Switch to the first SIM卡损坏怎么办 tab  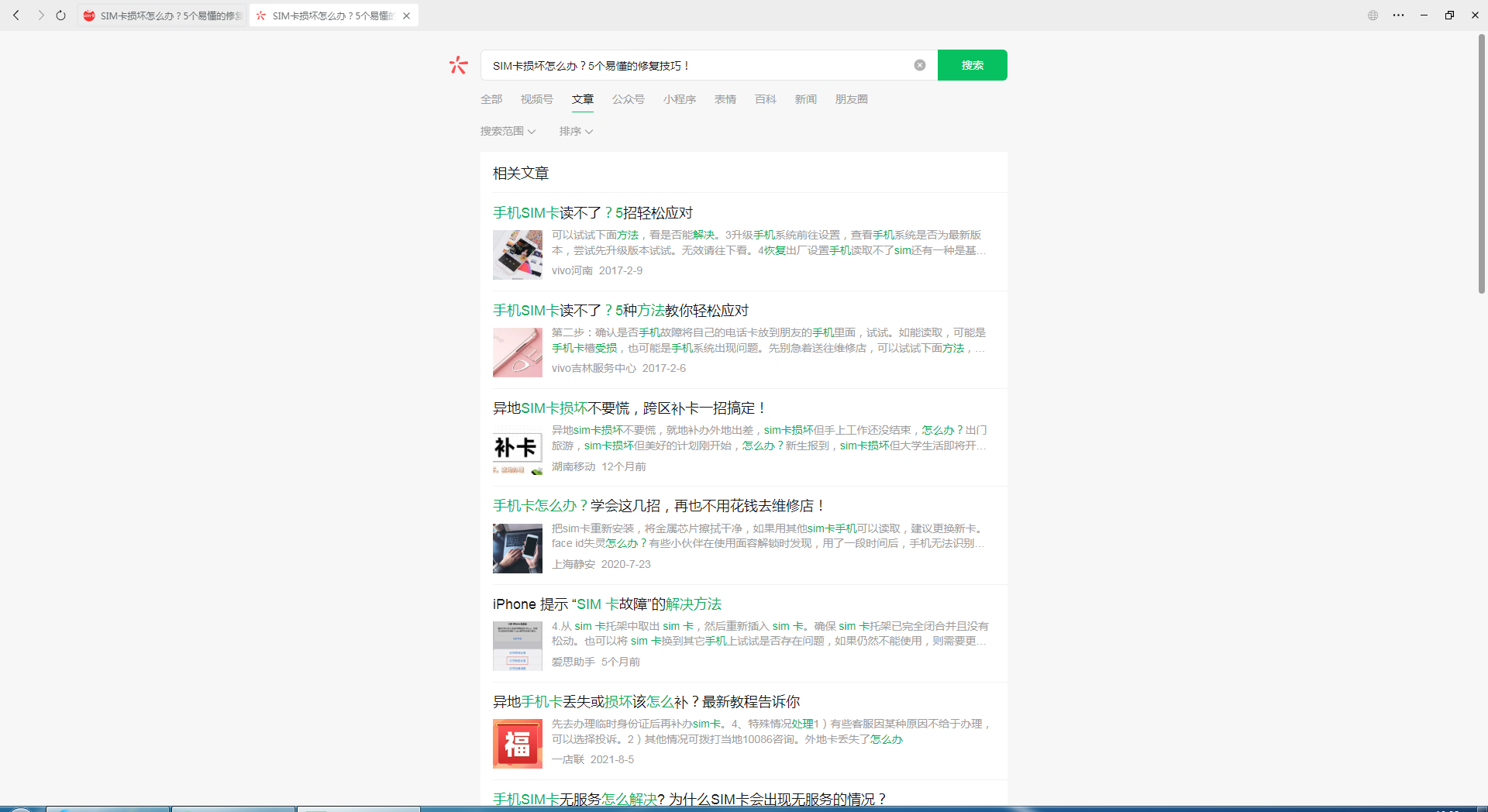tap(162, 15)
